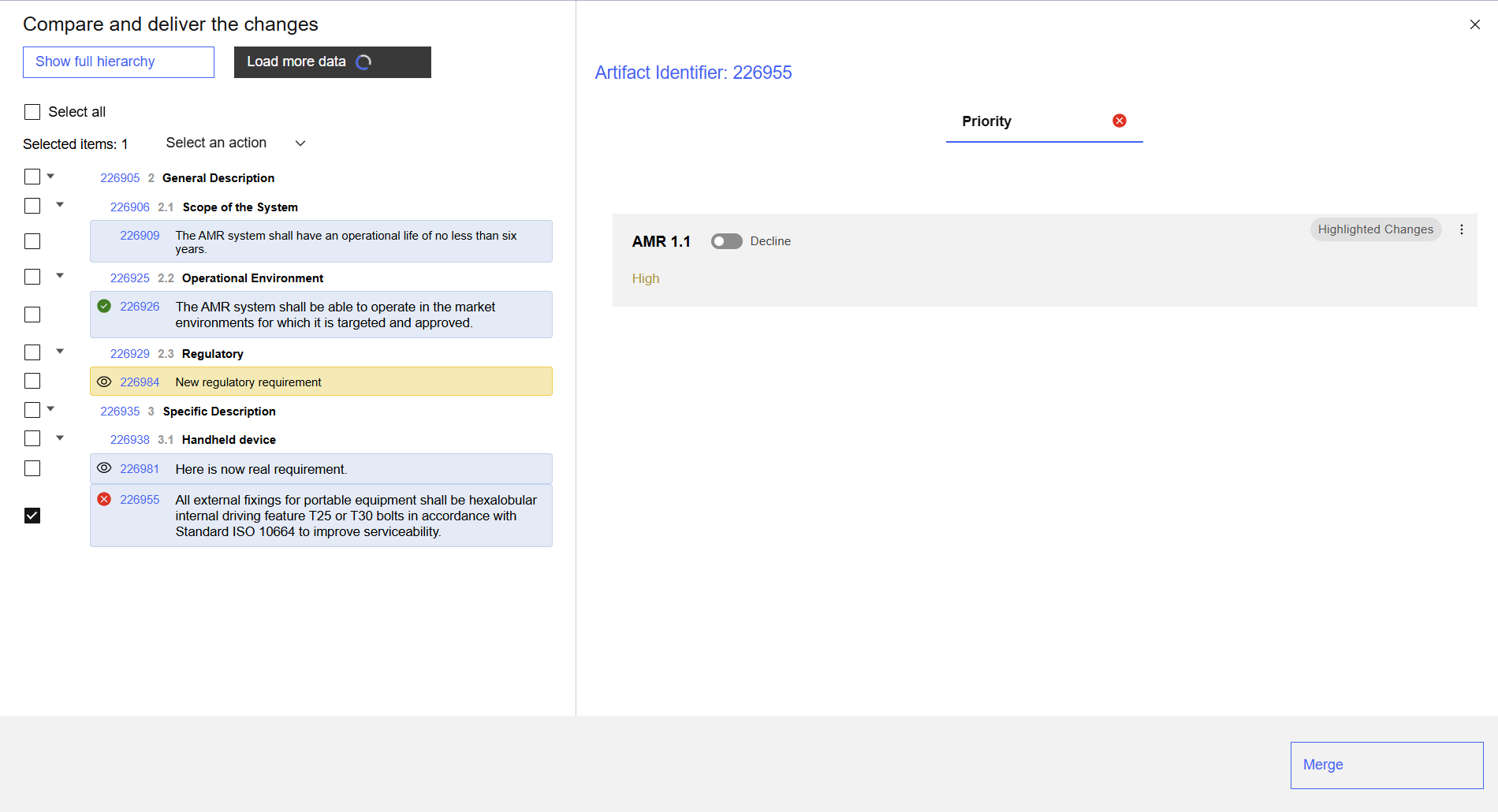
Task: Close the compare dialog with the X
Action: click(x=1474, y=24)
